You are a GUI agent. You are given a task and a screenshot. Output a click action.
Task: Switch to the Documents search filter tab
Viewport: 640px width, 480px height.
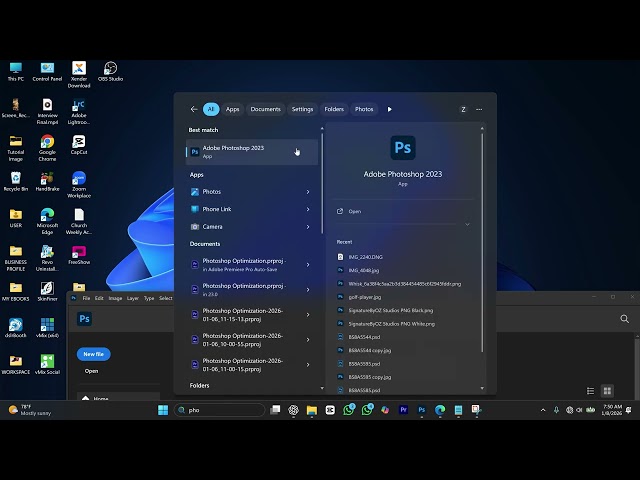pyautogui.click(x=265, y=109)
